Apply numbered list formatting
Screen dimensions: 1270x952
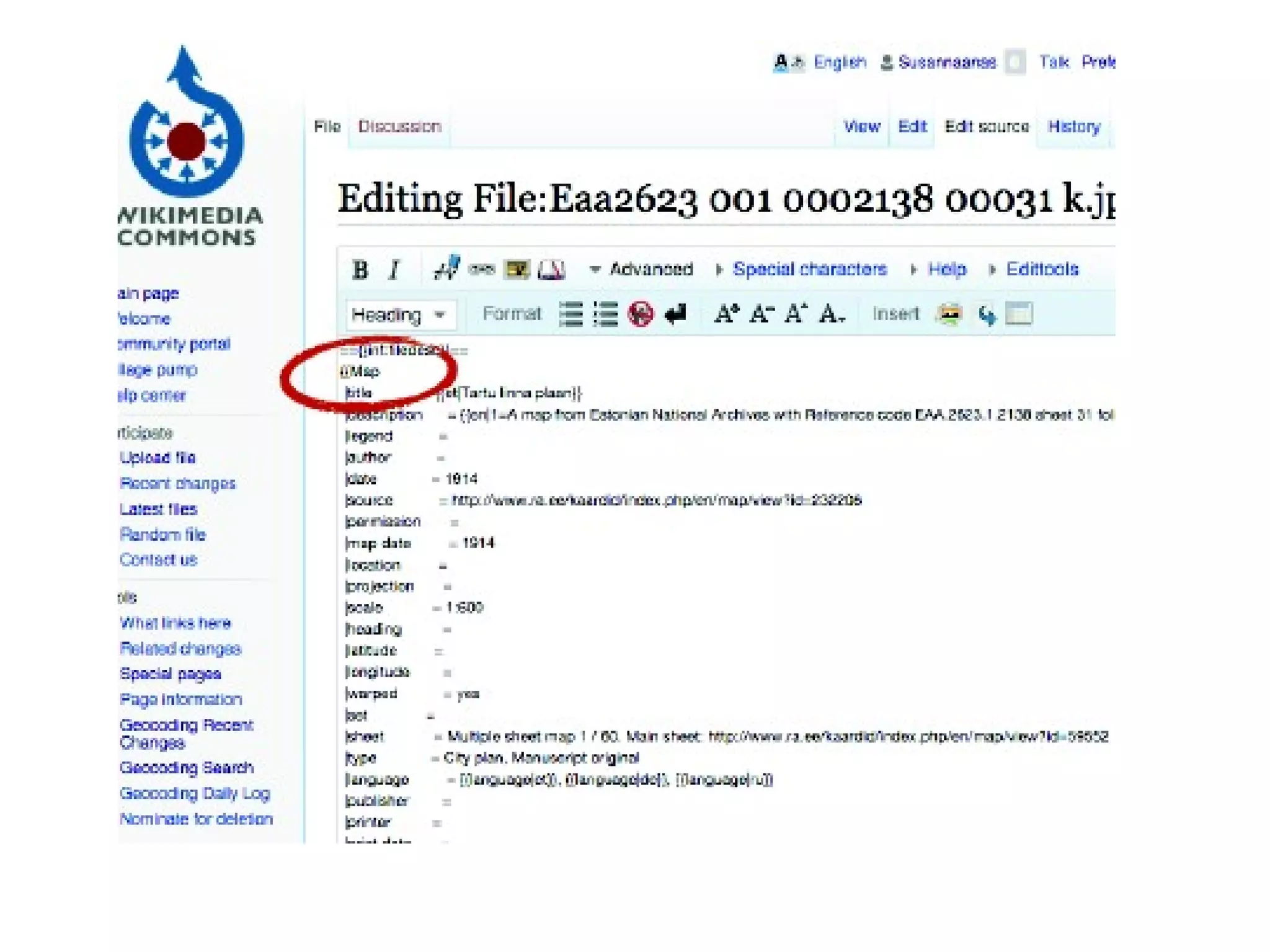[x=605, y=314]
